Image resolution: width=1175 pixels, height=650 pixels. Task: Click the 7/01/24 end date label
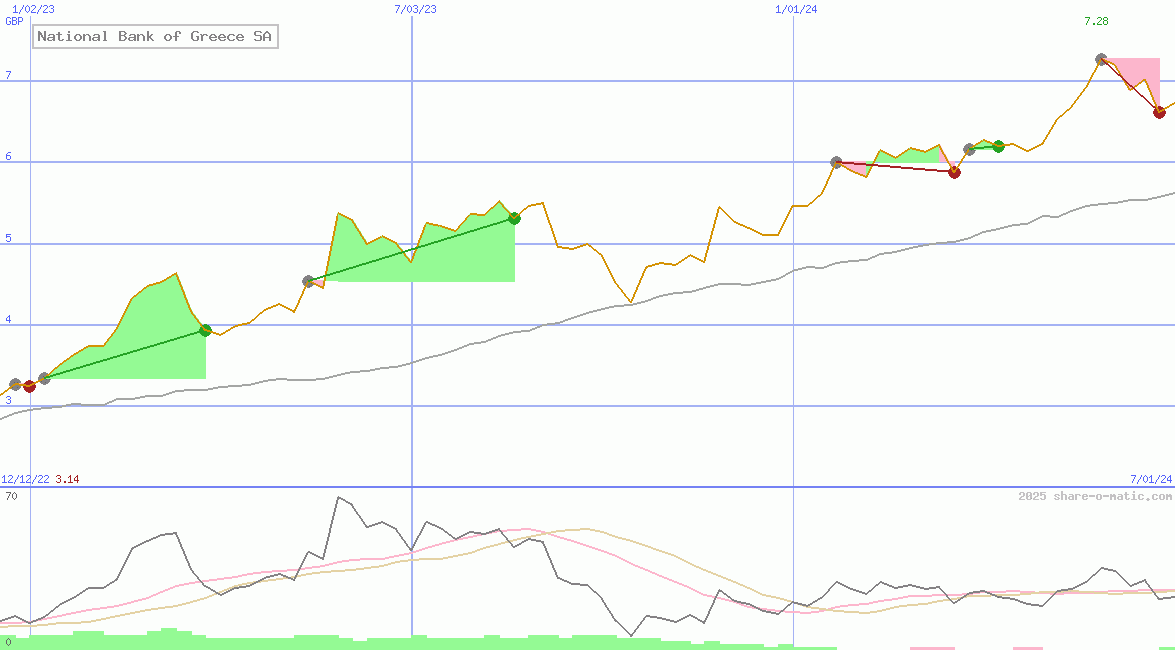[x=1151, y=480]
